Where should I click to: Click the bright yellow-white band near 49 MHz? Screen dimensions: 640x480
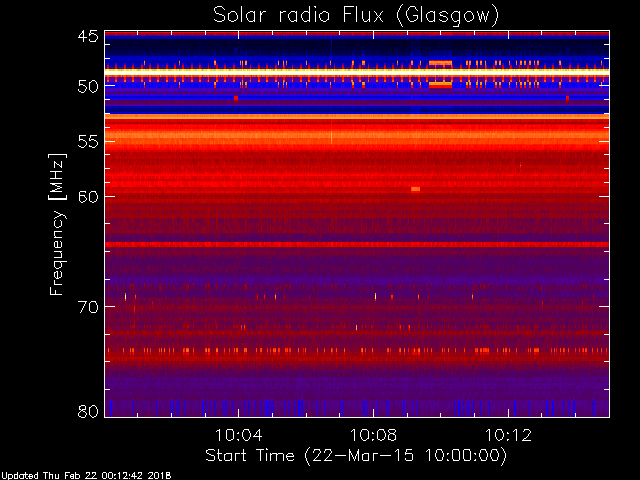357,72
